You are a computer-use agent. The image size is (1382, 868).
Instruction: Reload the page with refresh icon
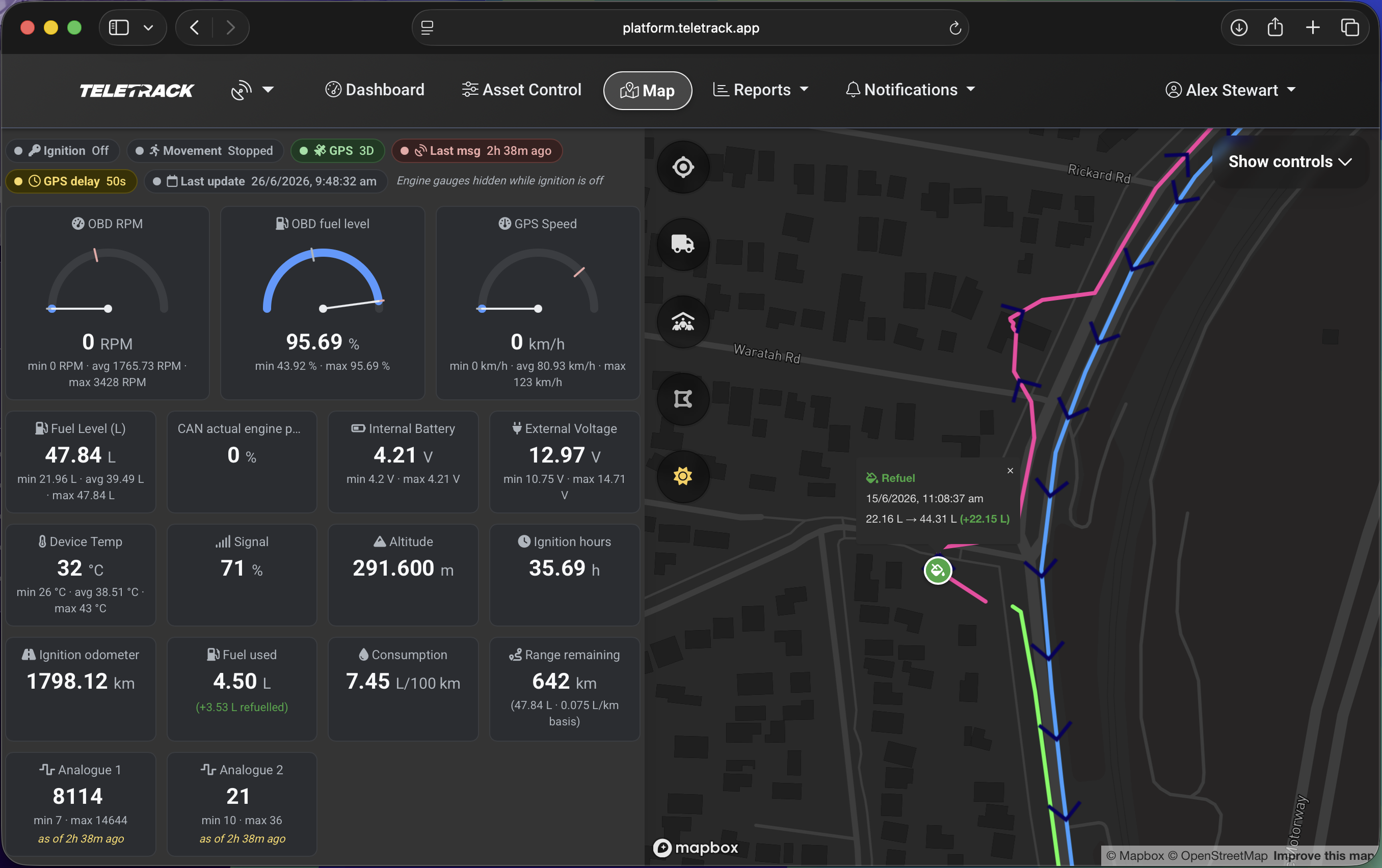tap(955, 28)
